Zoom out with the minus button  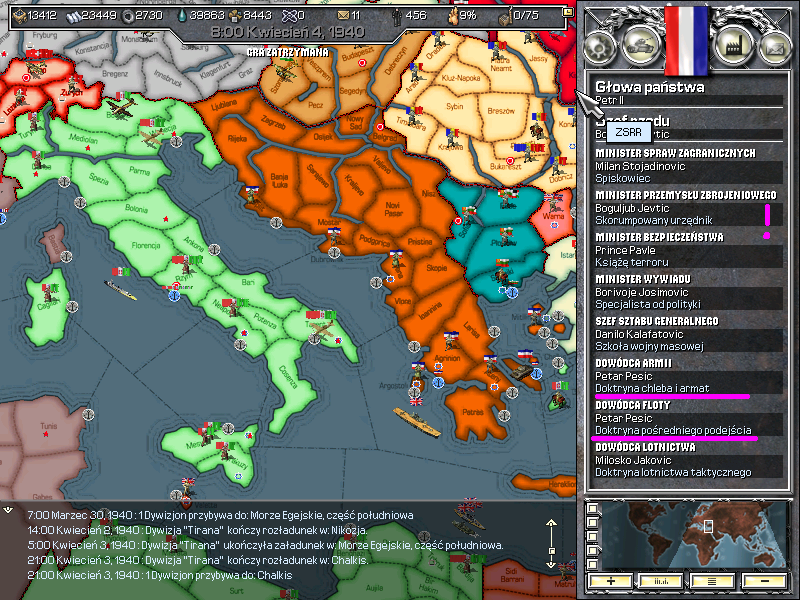click(x=764, y=581)
